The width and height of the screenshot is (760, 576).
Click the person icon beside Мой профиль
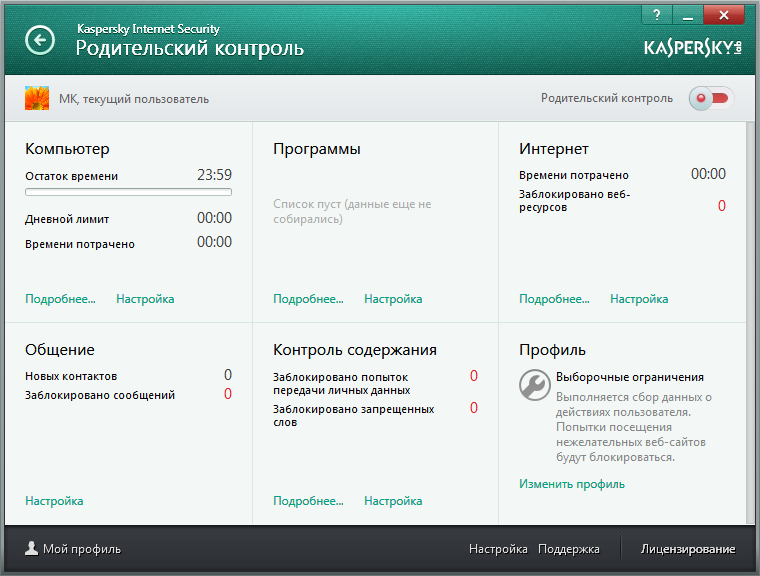[x=32, y=548]
